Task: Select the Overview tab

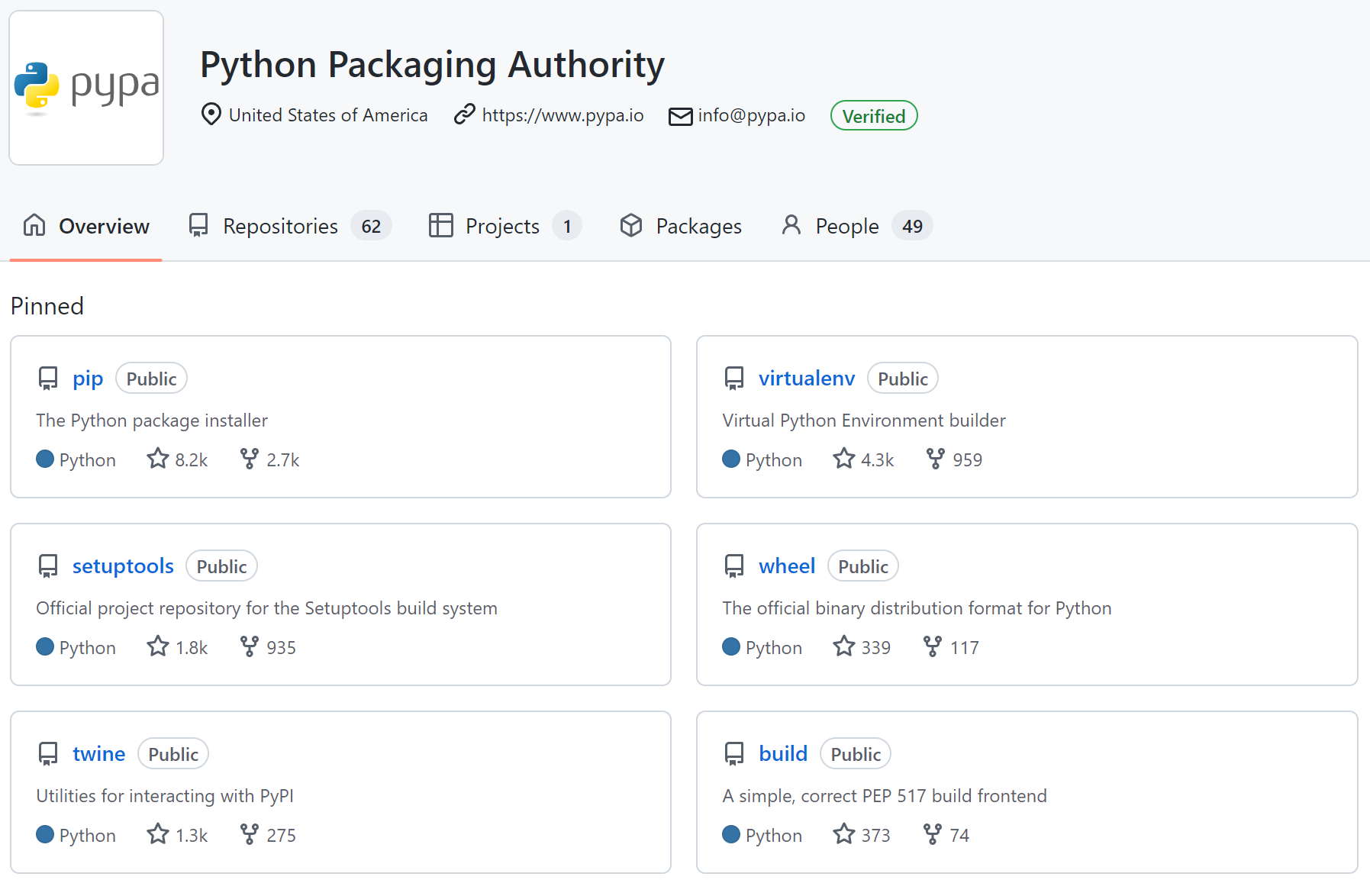Action: click(x=86, y=226)
